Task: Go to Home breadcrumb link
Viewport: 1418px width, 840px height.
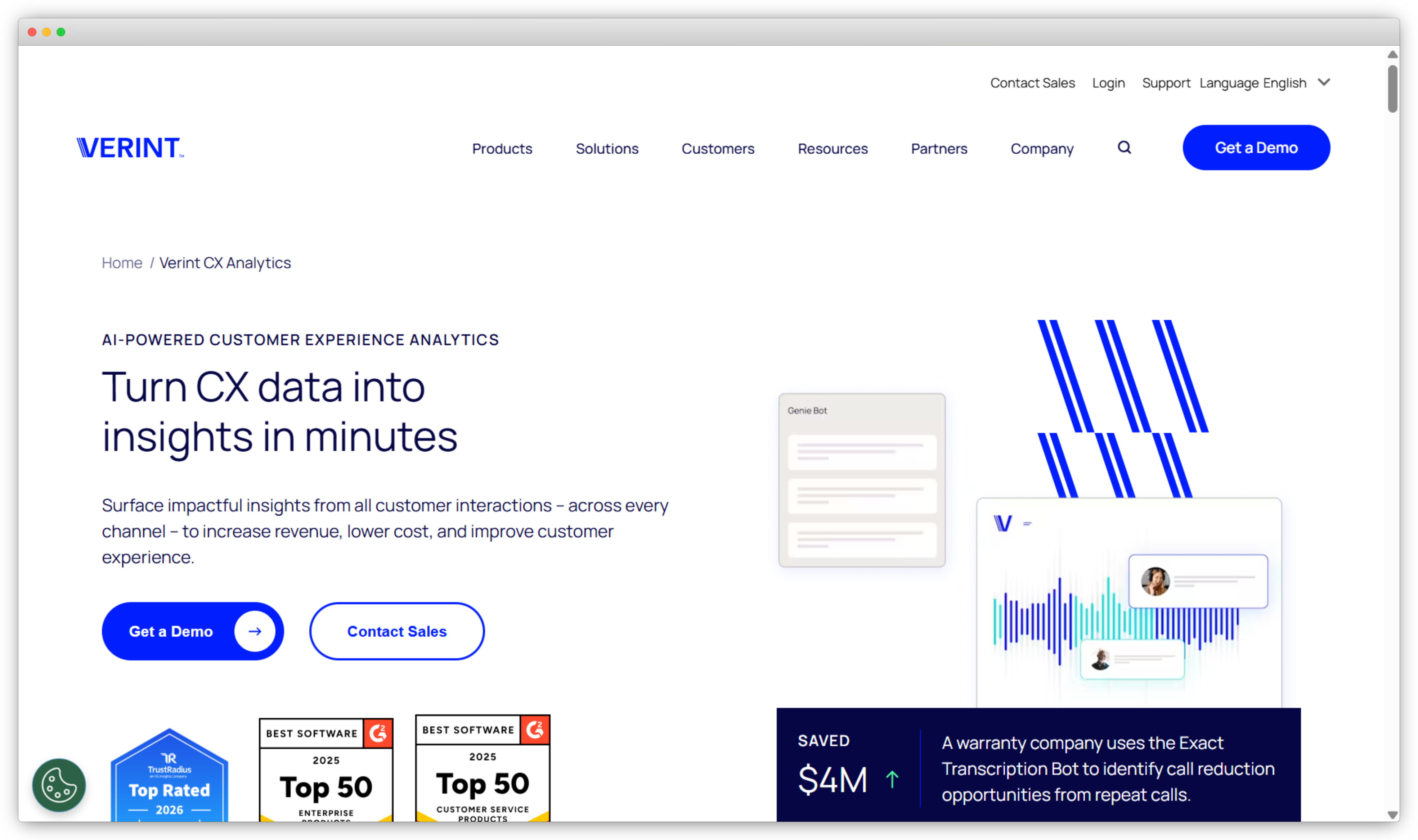Action: (122, 263)
